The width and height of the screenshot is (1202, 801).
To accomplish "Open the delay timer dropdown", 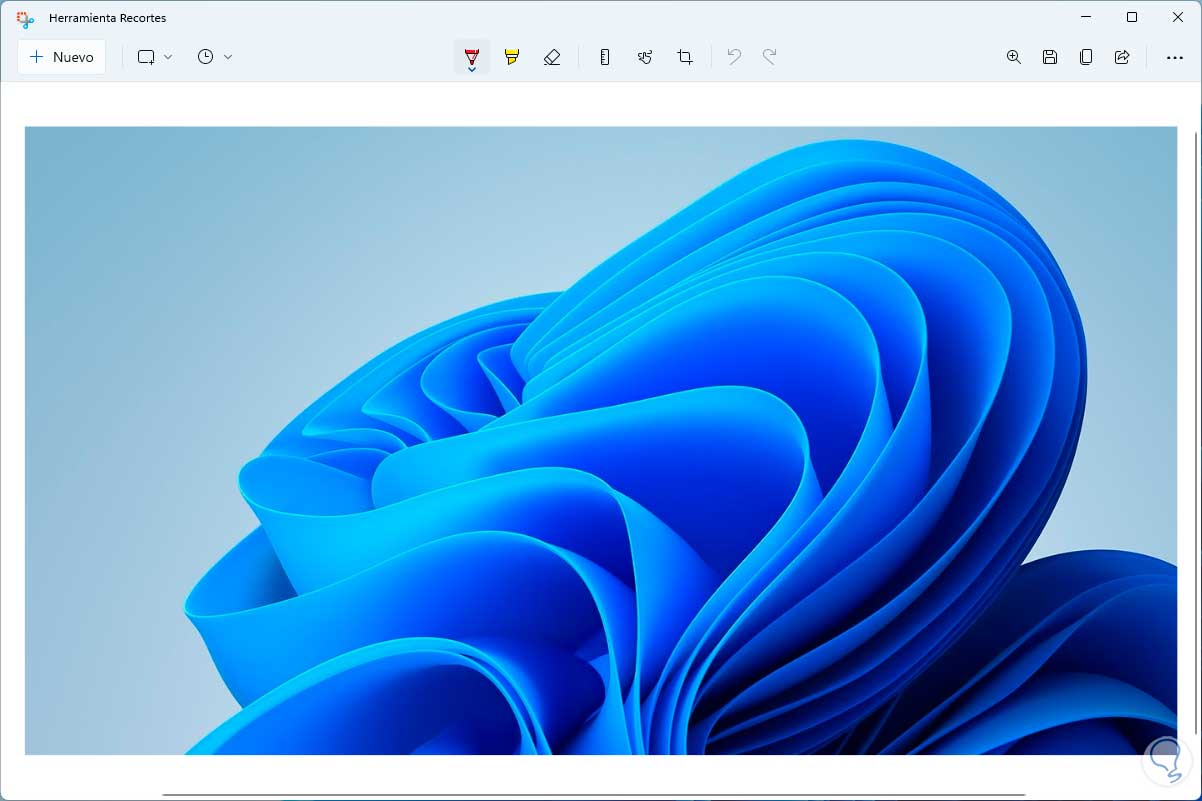I will point(215,57).
